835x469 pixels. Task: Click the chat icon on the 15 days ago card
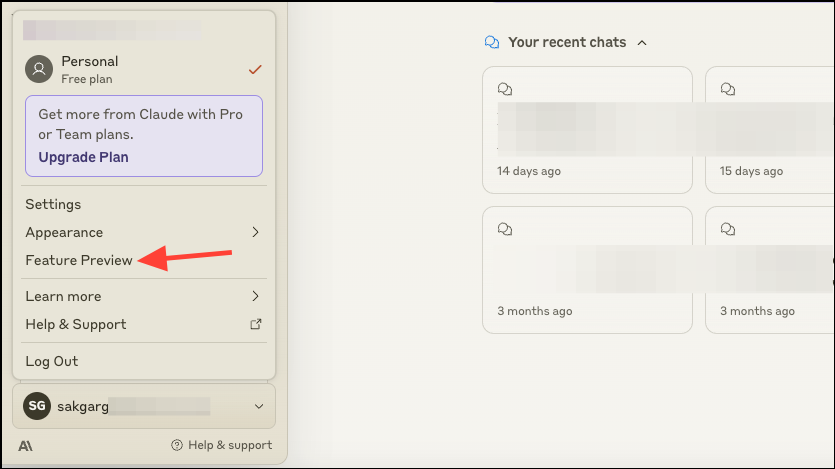pyautogui.click(x=728, y=89)
